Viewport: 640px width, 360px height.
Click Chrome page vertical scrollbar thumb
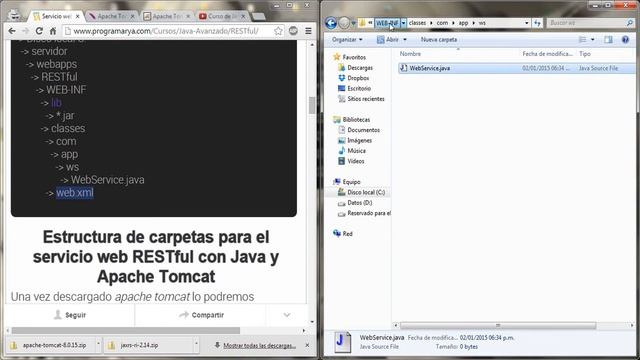312,105
